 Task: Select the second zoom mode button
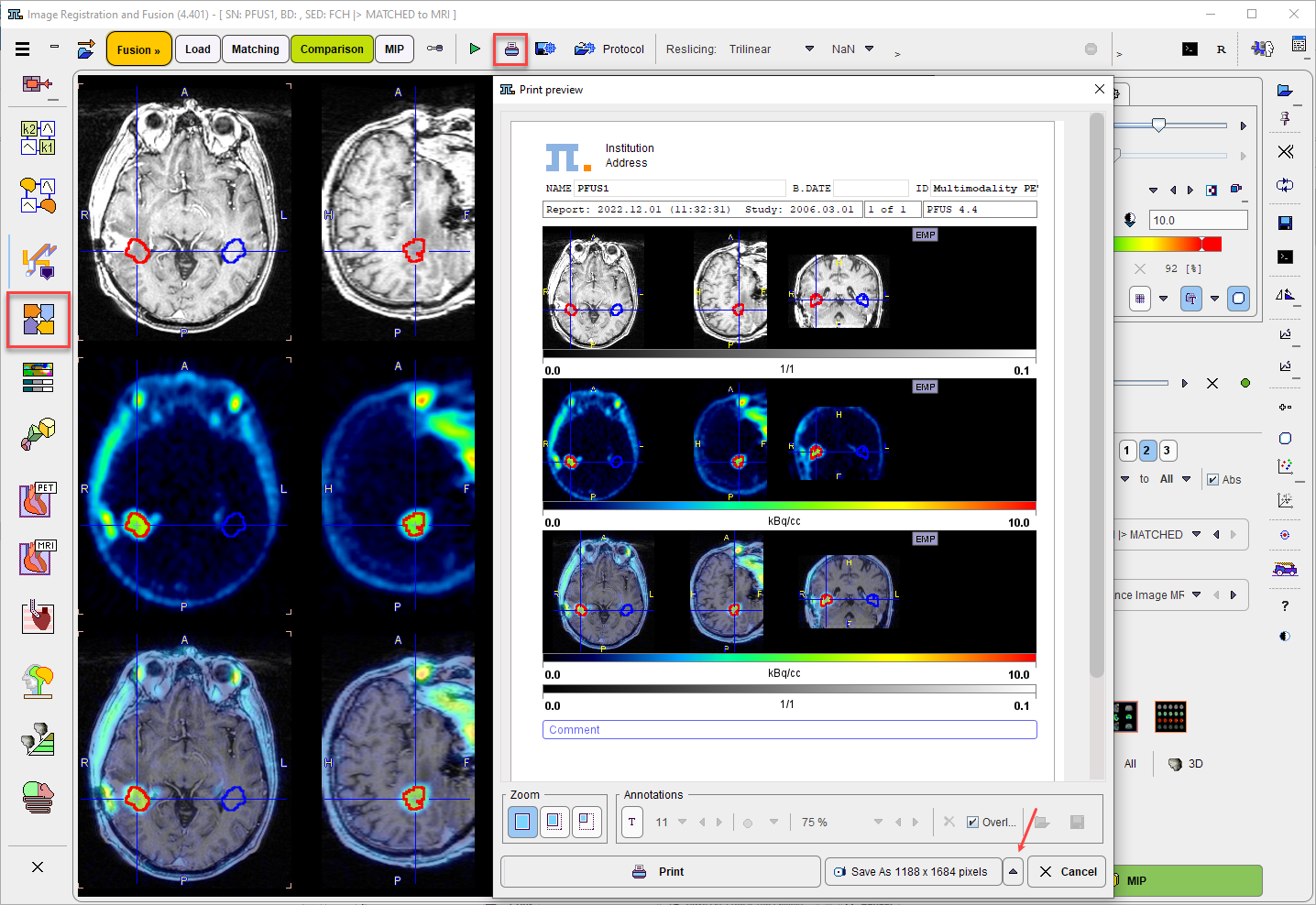pyautogui.click(x=554, y=822)
